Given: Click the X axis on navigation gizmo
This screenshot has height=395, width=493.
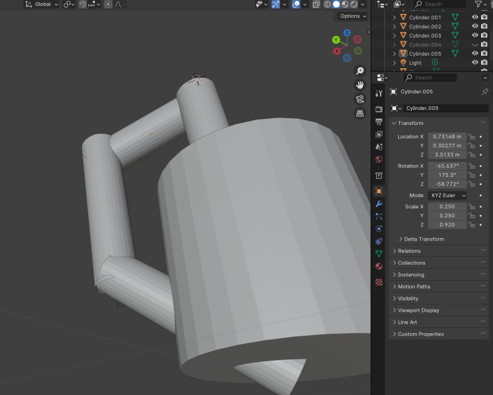Looking at the screenshot, I should point(337,51).
